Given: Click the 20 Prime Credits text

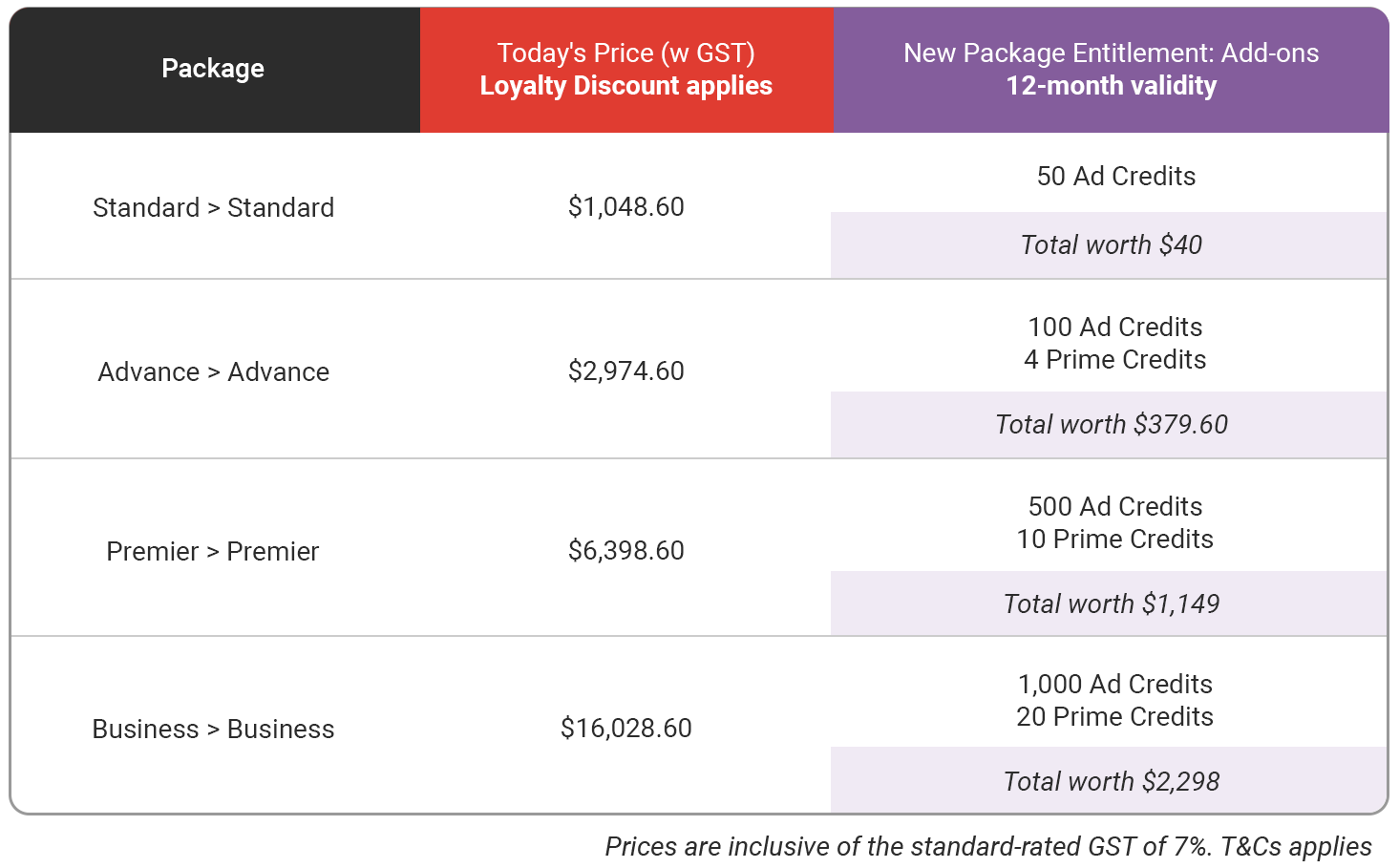Looking at the screenshot, I should 1115,716.
